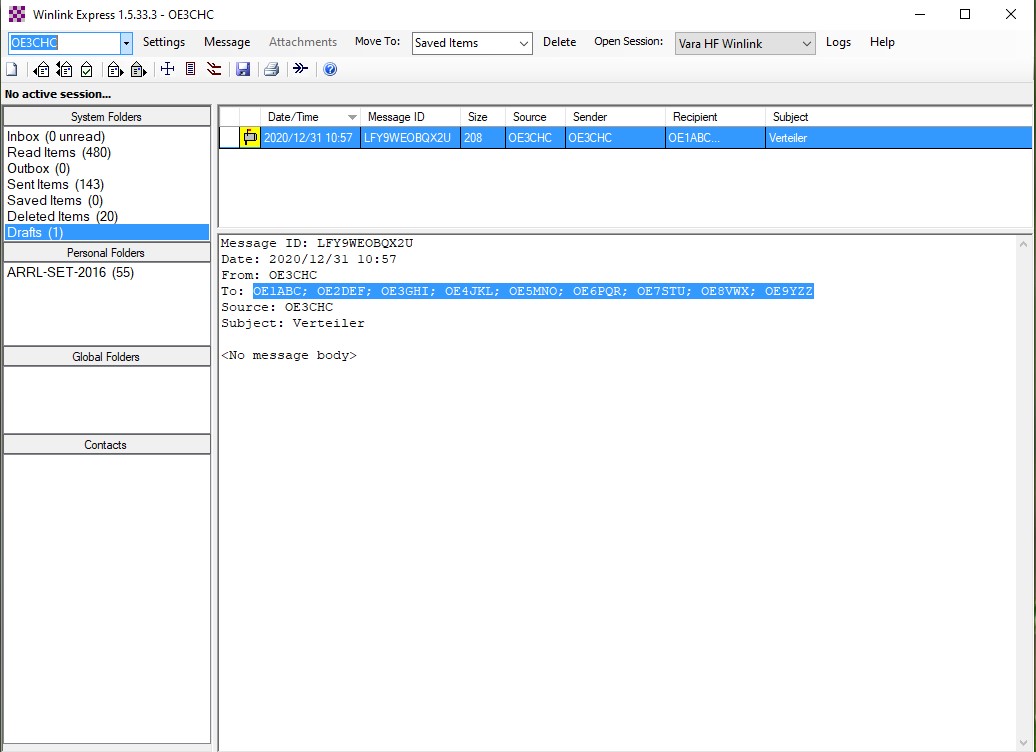The width and height of the screenshot is (1036, 752).
Task: Open the Message menu
Action: [227, 42]
